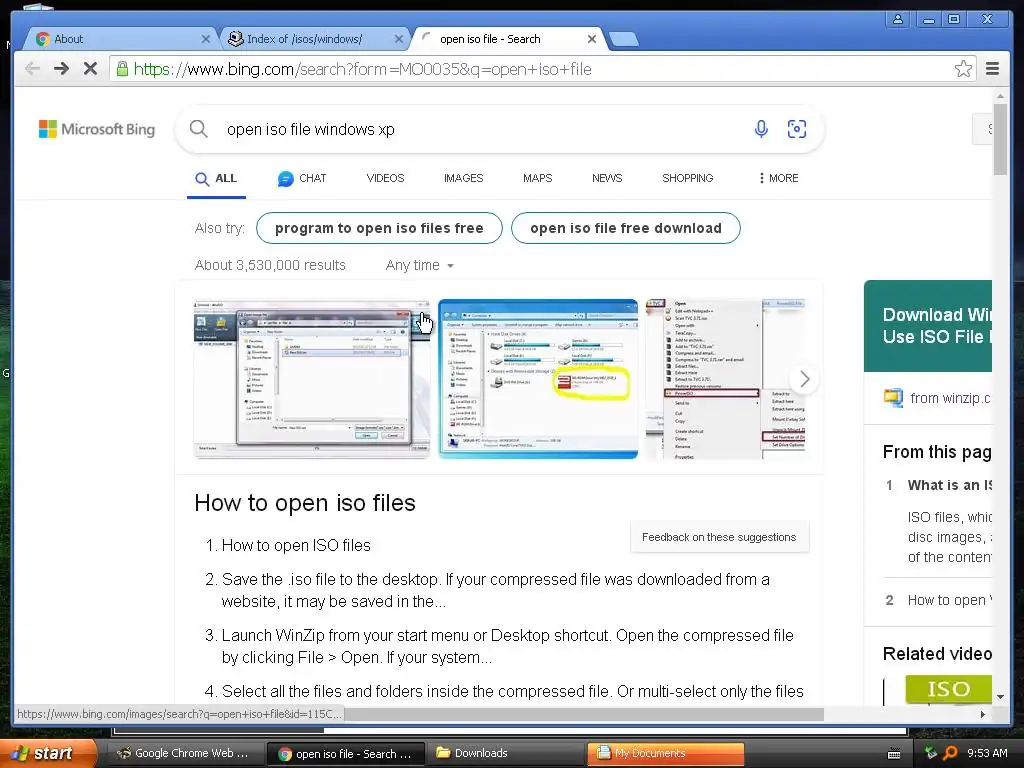Switch to MAPS results
This screenshot has width=1024, height=768.
(537, 178)
